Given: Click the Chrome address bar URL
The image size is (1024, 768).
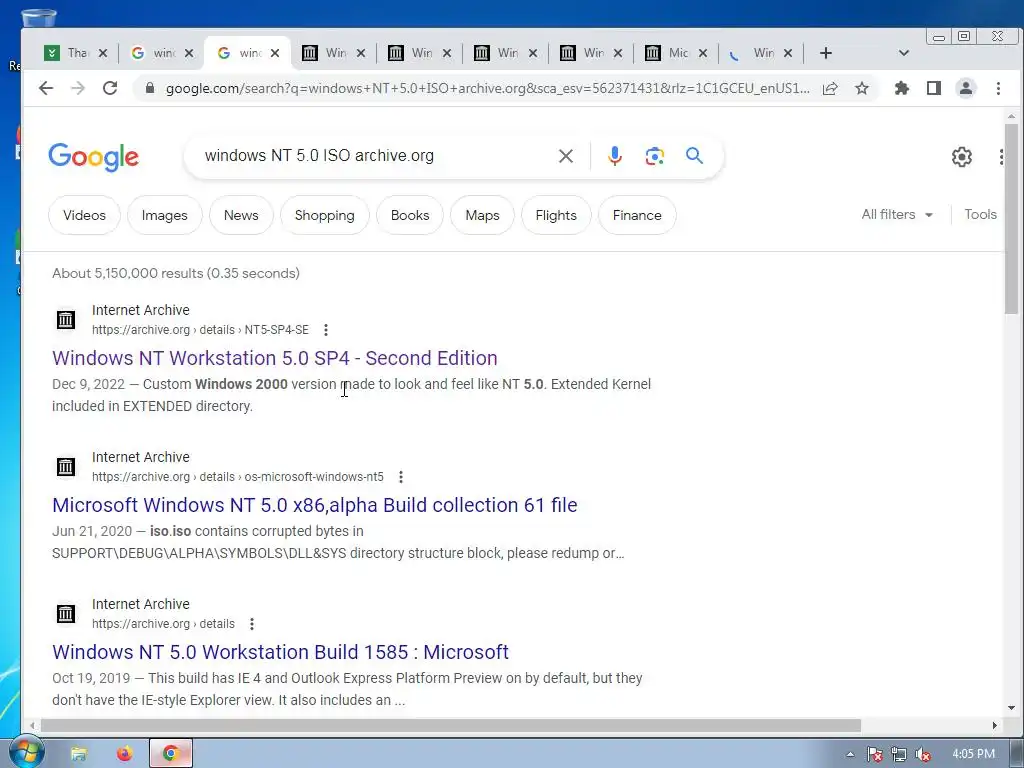Looking at the screenshot, I should (x=487, y=88).
